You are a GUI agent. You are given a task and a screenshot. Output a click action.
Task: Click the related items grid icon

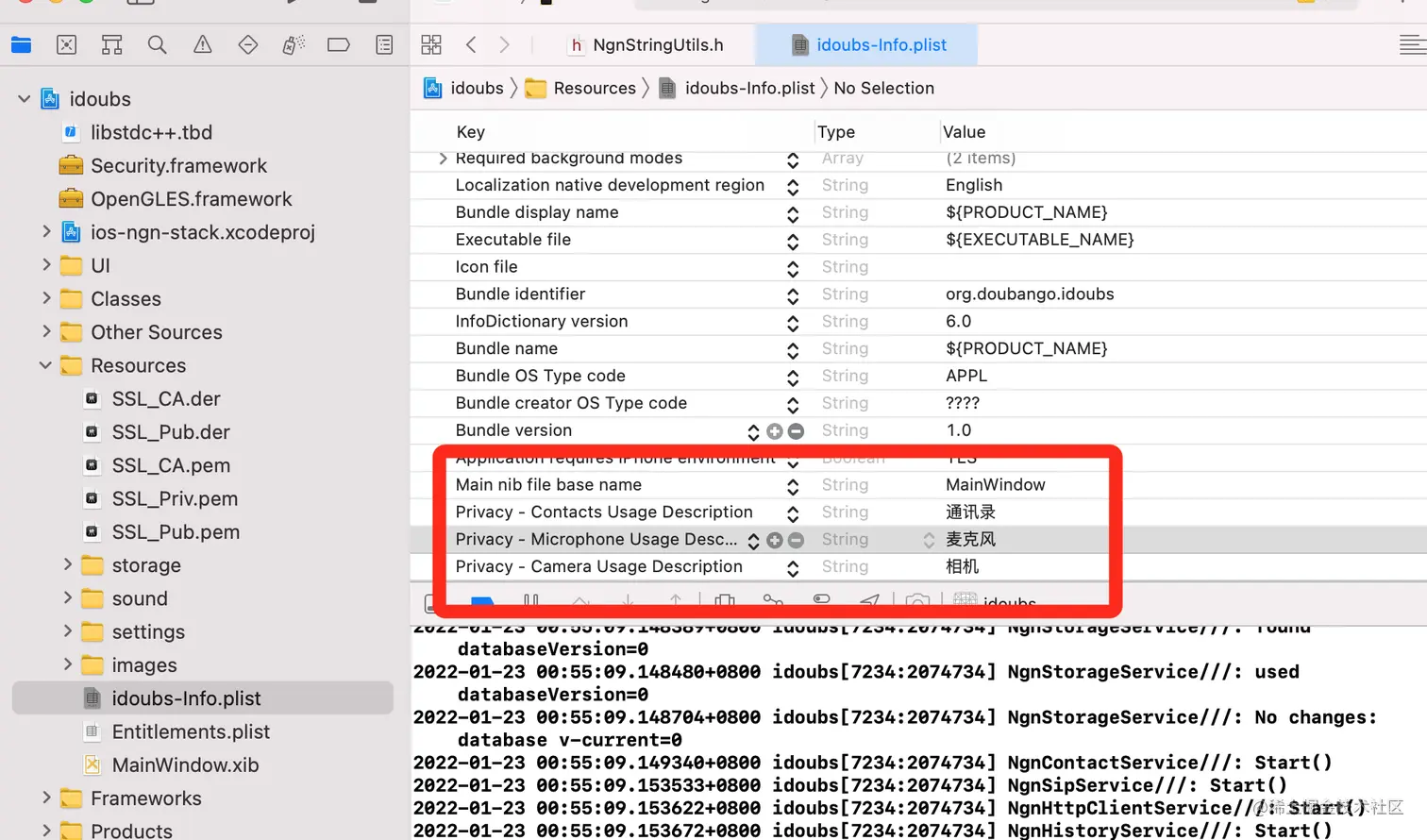coord(431,44)
